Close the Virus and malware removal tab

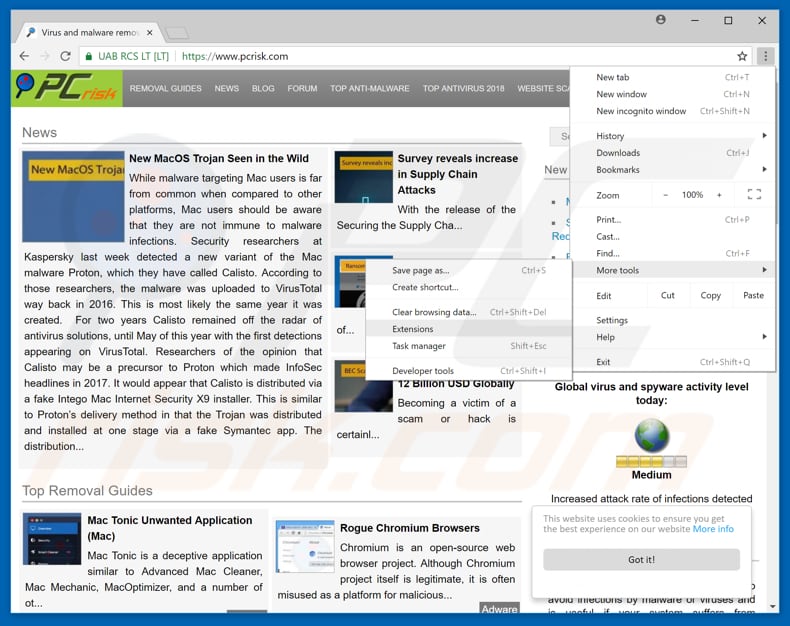pyautogui.click(x=150, y=32)
